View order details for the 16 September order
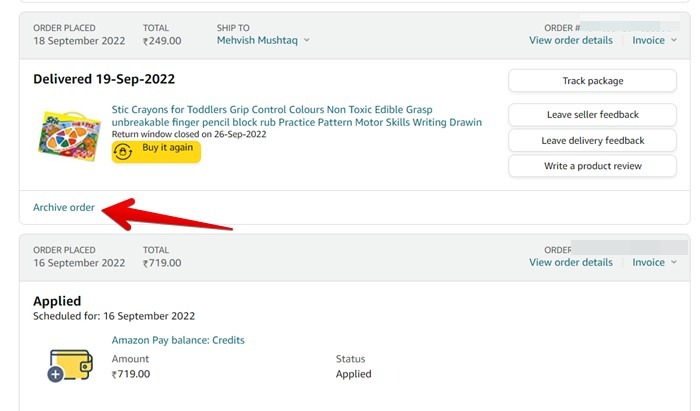The image size is (700, 411). coord(571,262)
